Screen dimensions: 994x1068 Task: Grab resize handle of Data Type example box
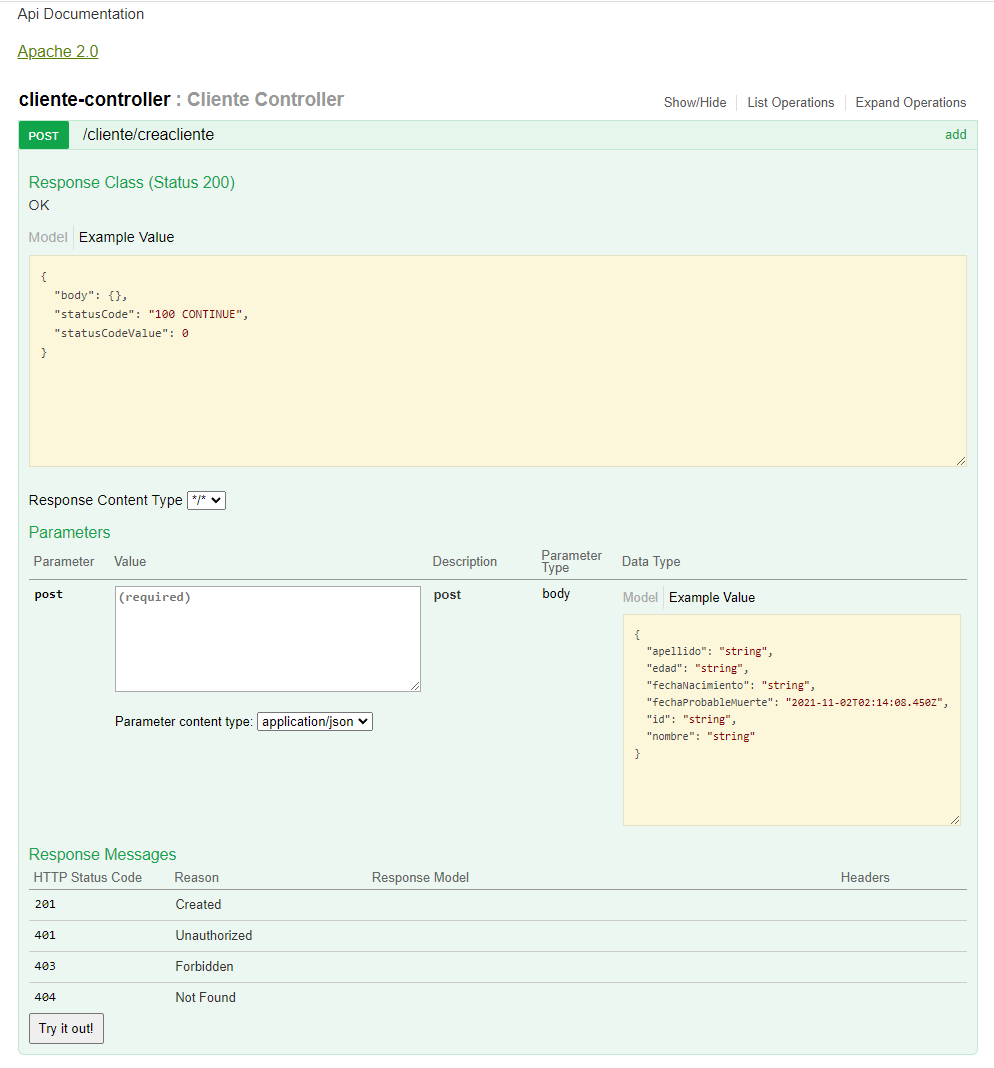[954, 820]
